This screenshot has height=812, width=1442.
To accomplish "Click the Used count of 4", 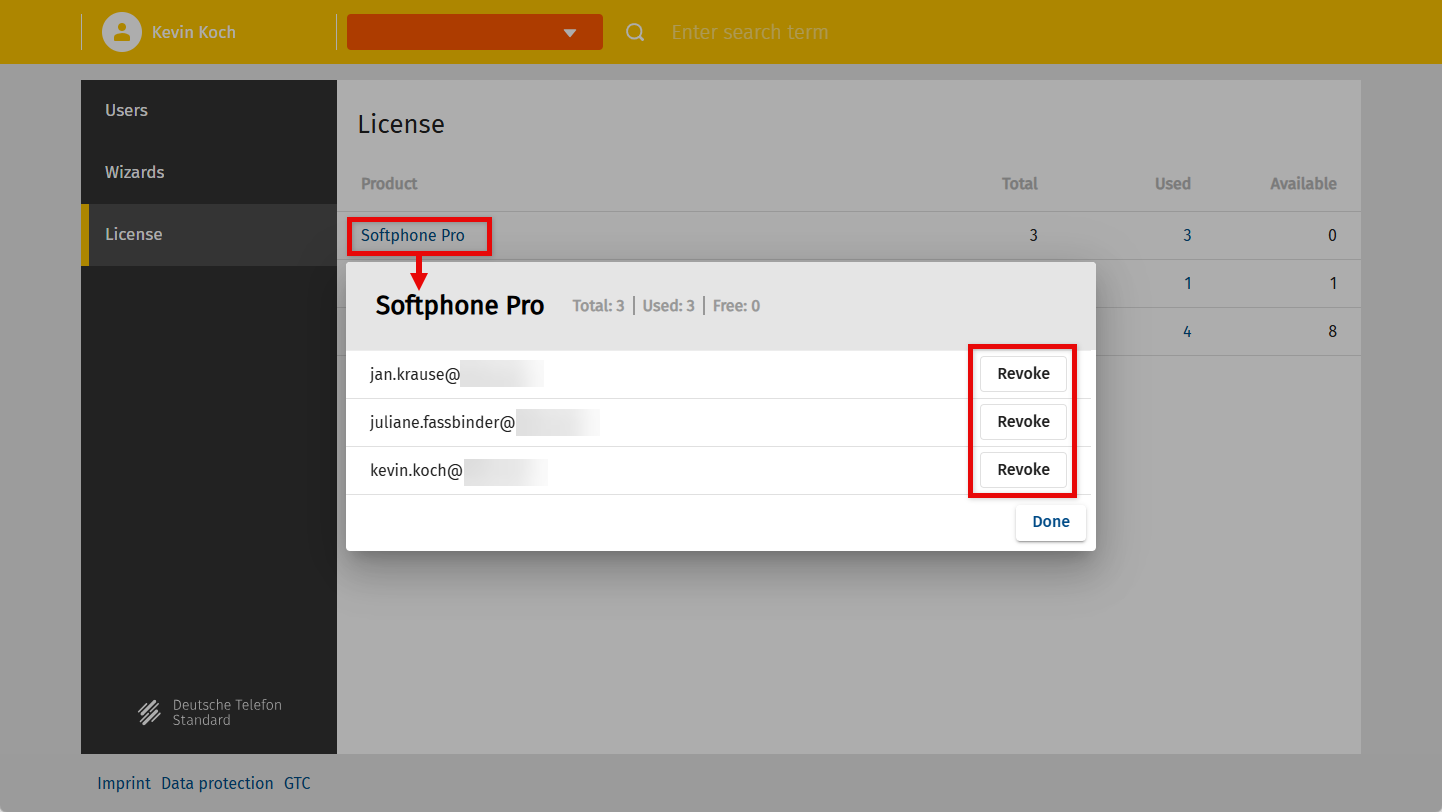I will click(x=1187, y=331).
